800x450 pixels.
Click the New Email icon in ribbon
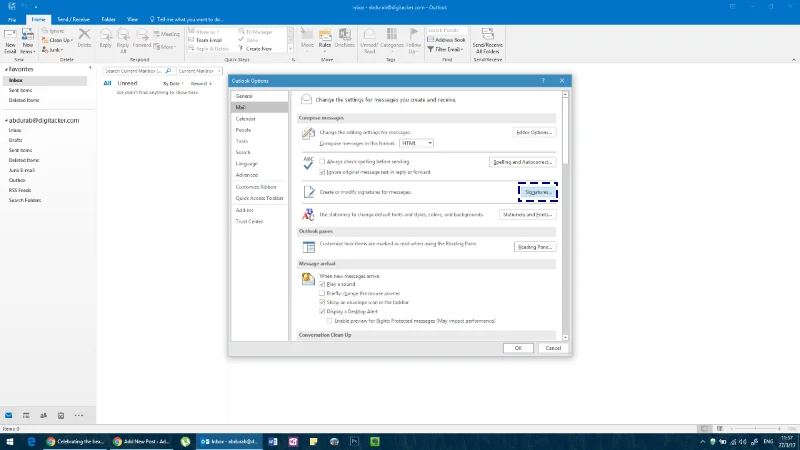[x=10, y=41]
